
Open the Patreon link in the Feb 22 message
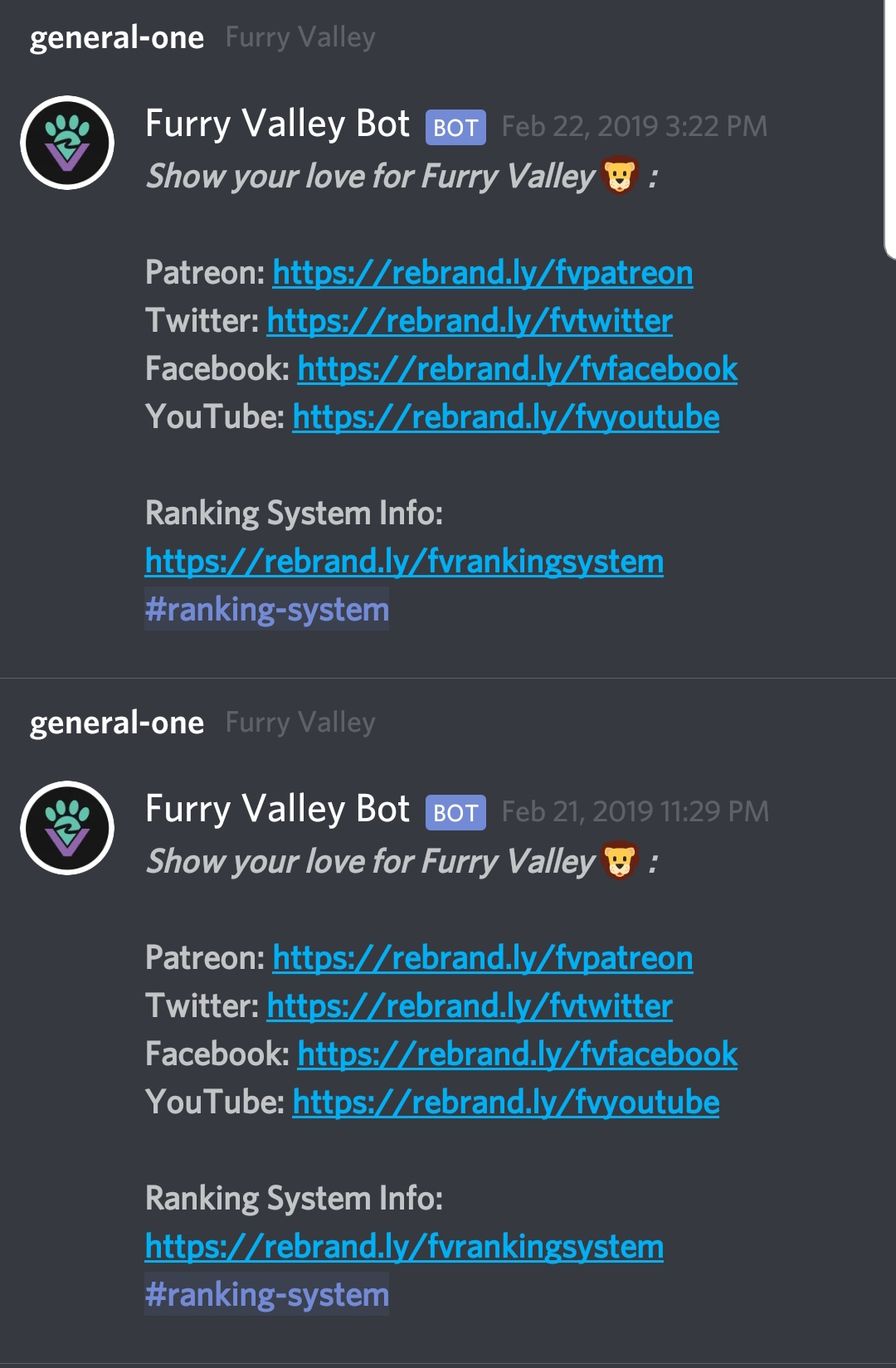tap(483, 273)
